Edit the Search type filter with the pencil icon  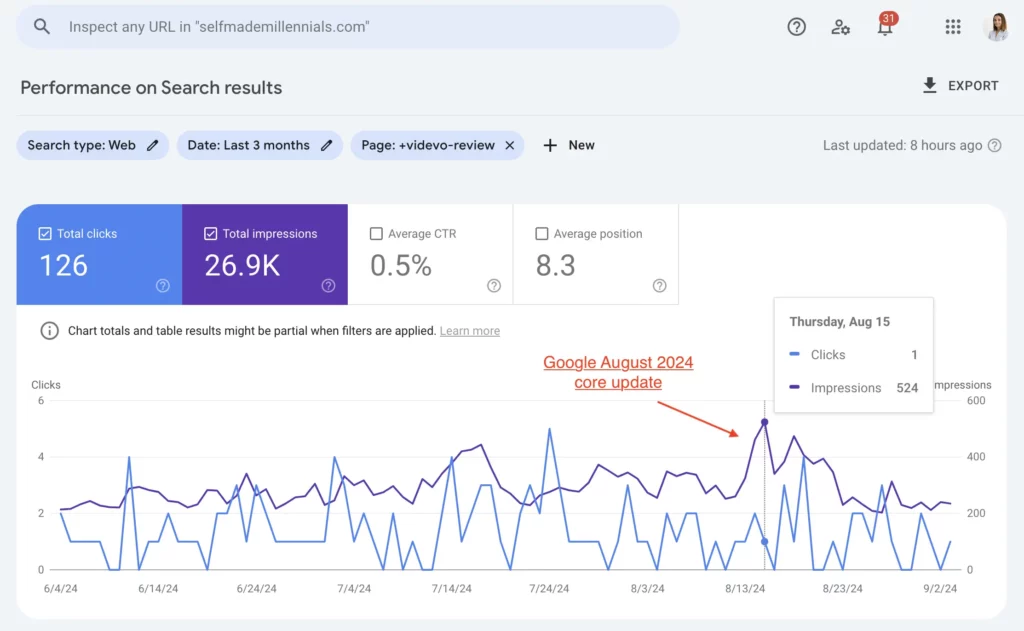click(152, 145)
